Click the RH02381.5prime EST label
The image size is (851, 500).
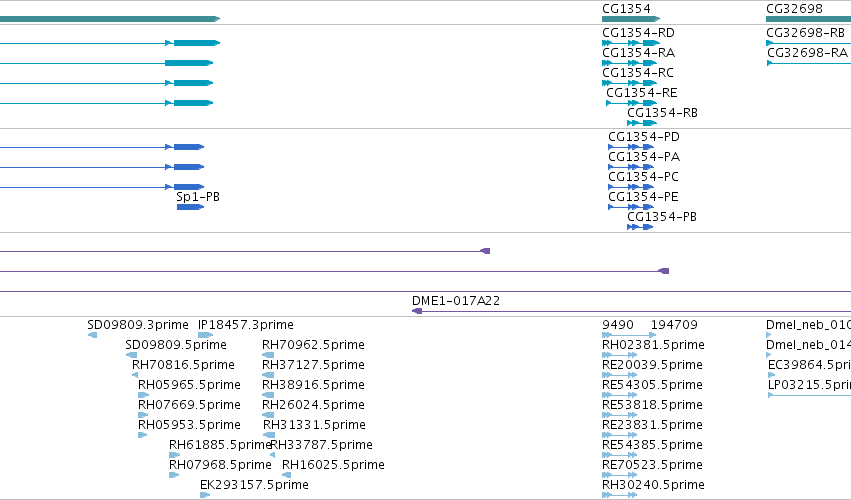(653, 345)
